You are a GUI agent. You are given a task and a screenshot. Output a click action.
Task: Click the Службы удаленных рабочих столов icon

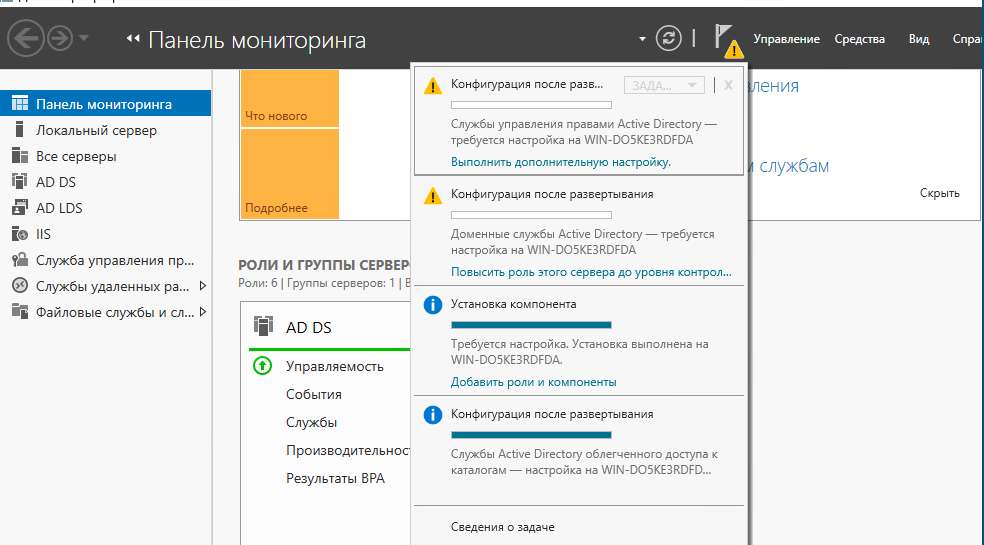pos(20,286)
